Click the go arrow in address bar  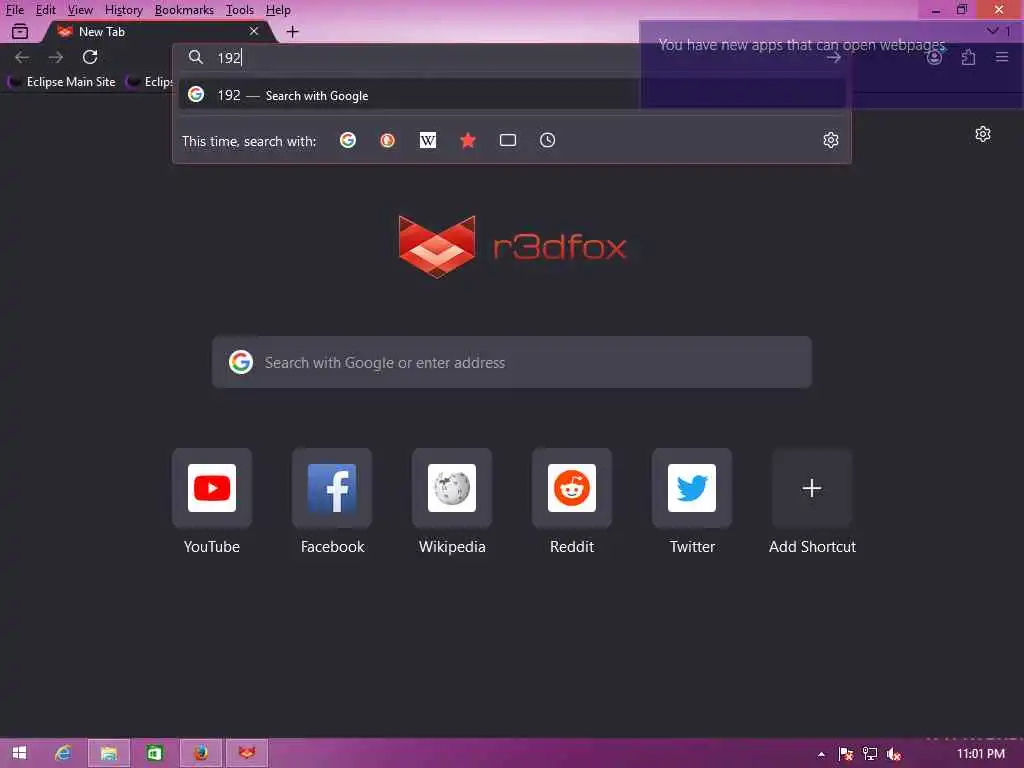coord(833,57)
